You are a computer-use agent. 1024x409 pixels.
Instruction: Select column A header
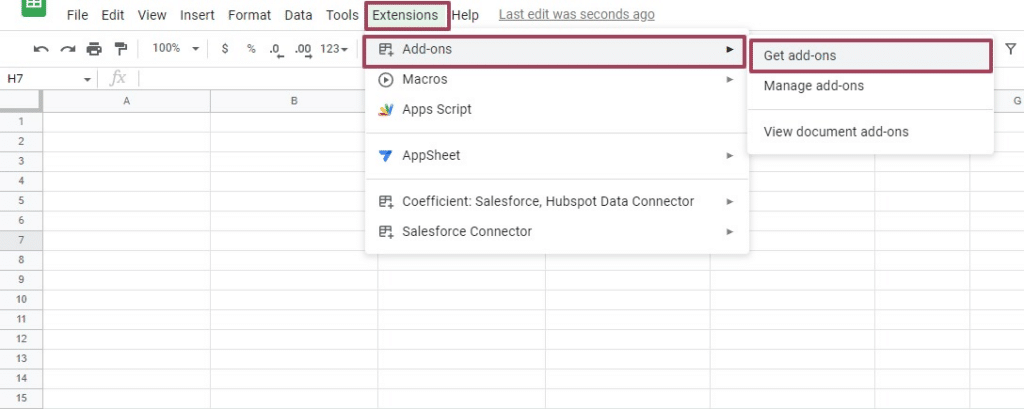point(126,101)
